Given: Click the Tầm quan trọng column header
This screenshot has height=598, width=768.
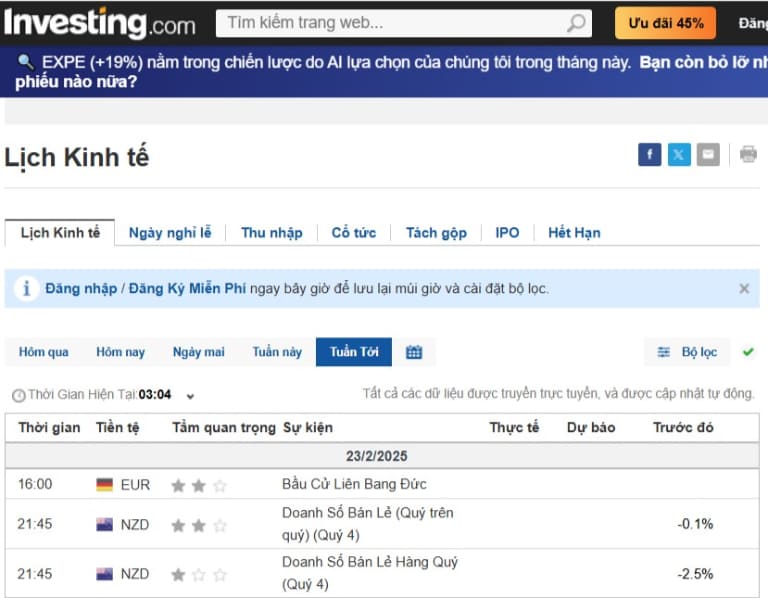Looking at the screenshot, I should click(223, 428).
